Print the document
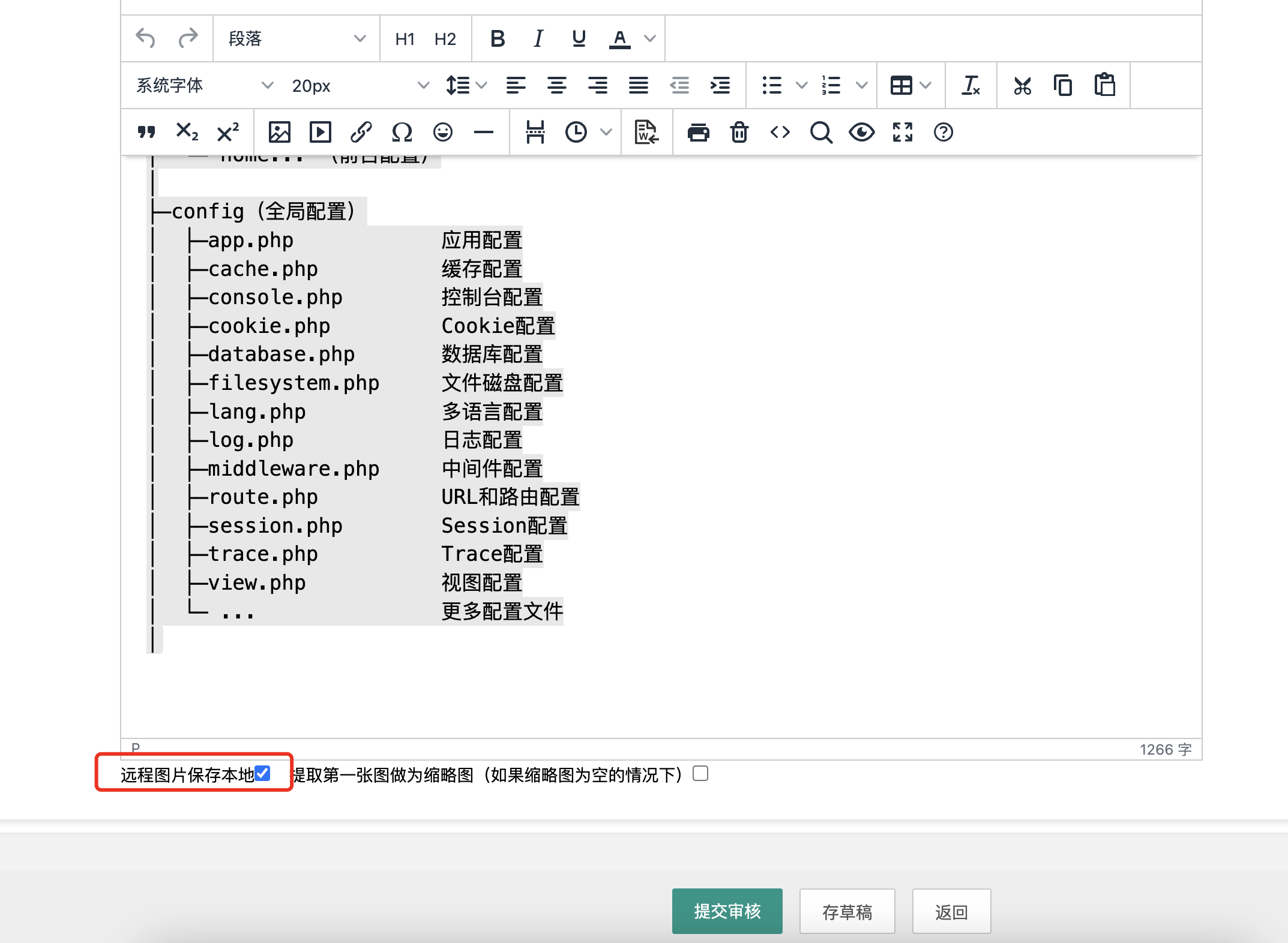The height and width of the screenshot is (943, 1288). pos(698,132)
